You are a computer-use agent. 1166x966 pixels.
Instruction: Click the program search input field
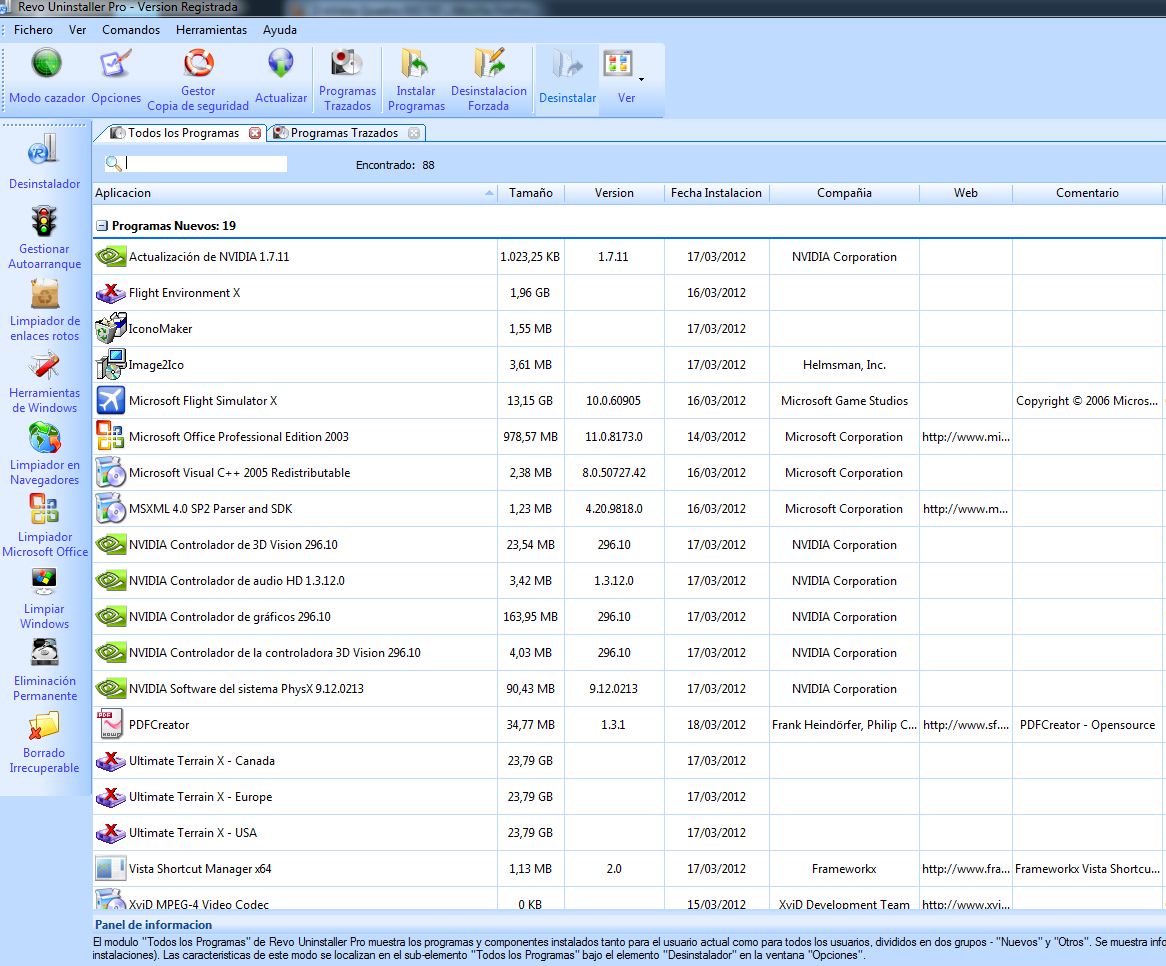[x=205, y=164]
